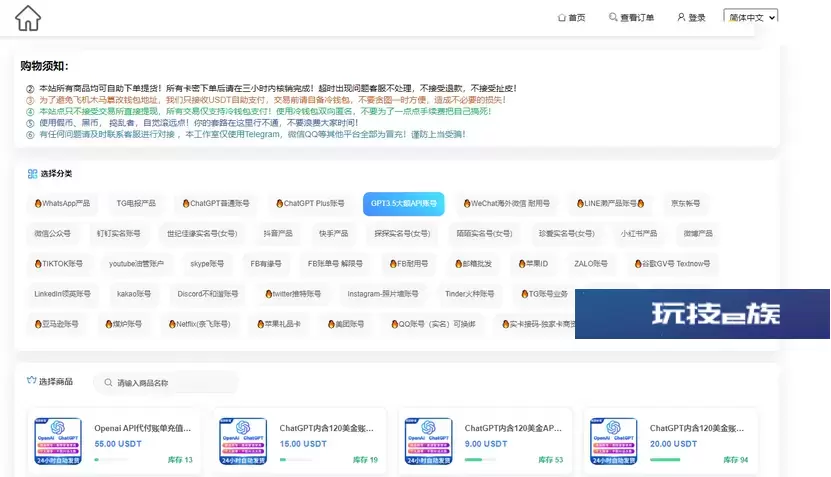Select the ChatGPT Plus账号 category
Screen dimensions: 831x477
(x=310, y=204)
